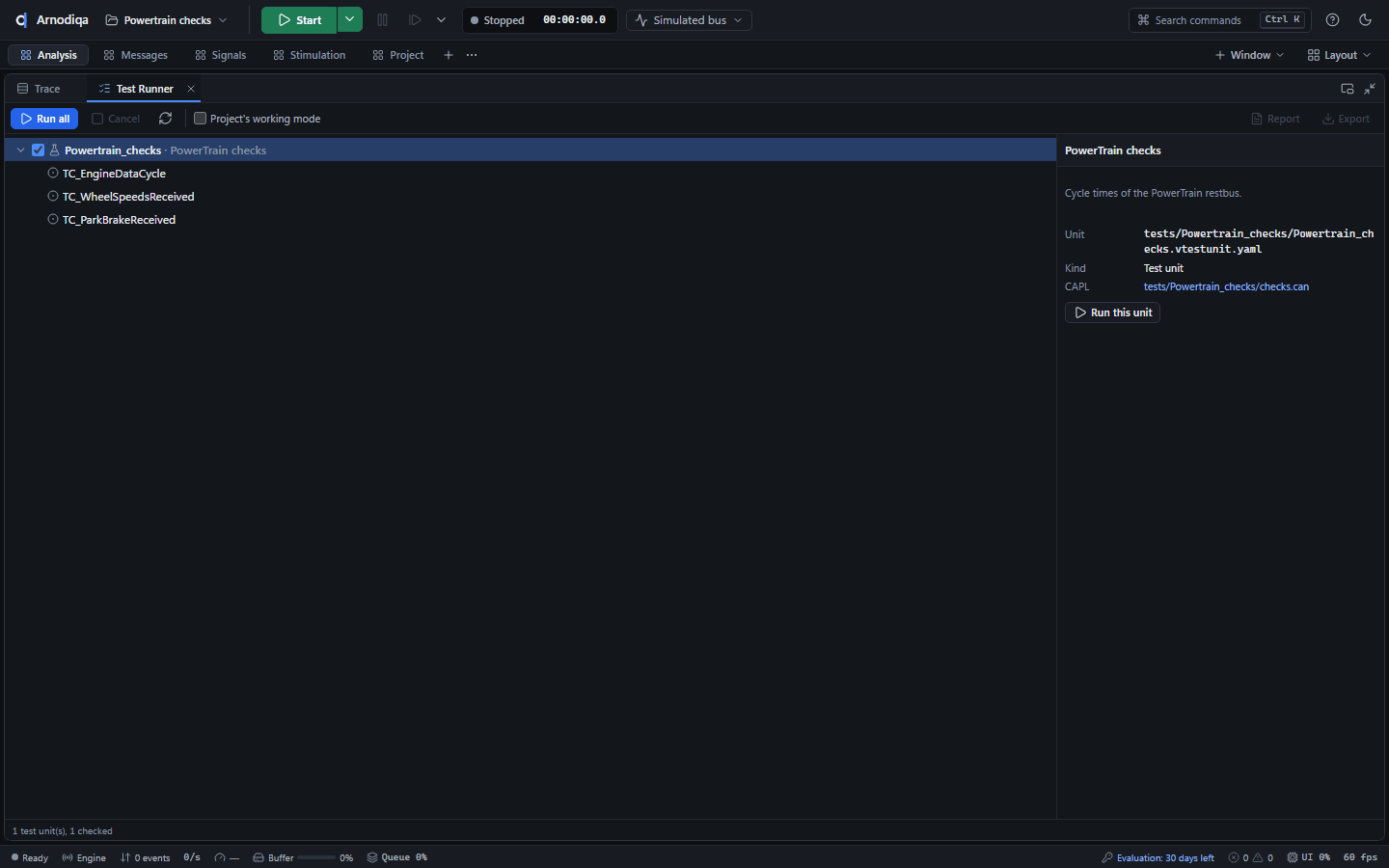This screenshot has height=868, width=1389.
Task: Open the tests/Powertrain_checks/checks.can link
Action: 1226,286
